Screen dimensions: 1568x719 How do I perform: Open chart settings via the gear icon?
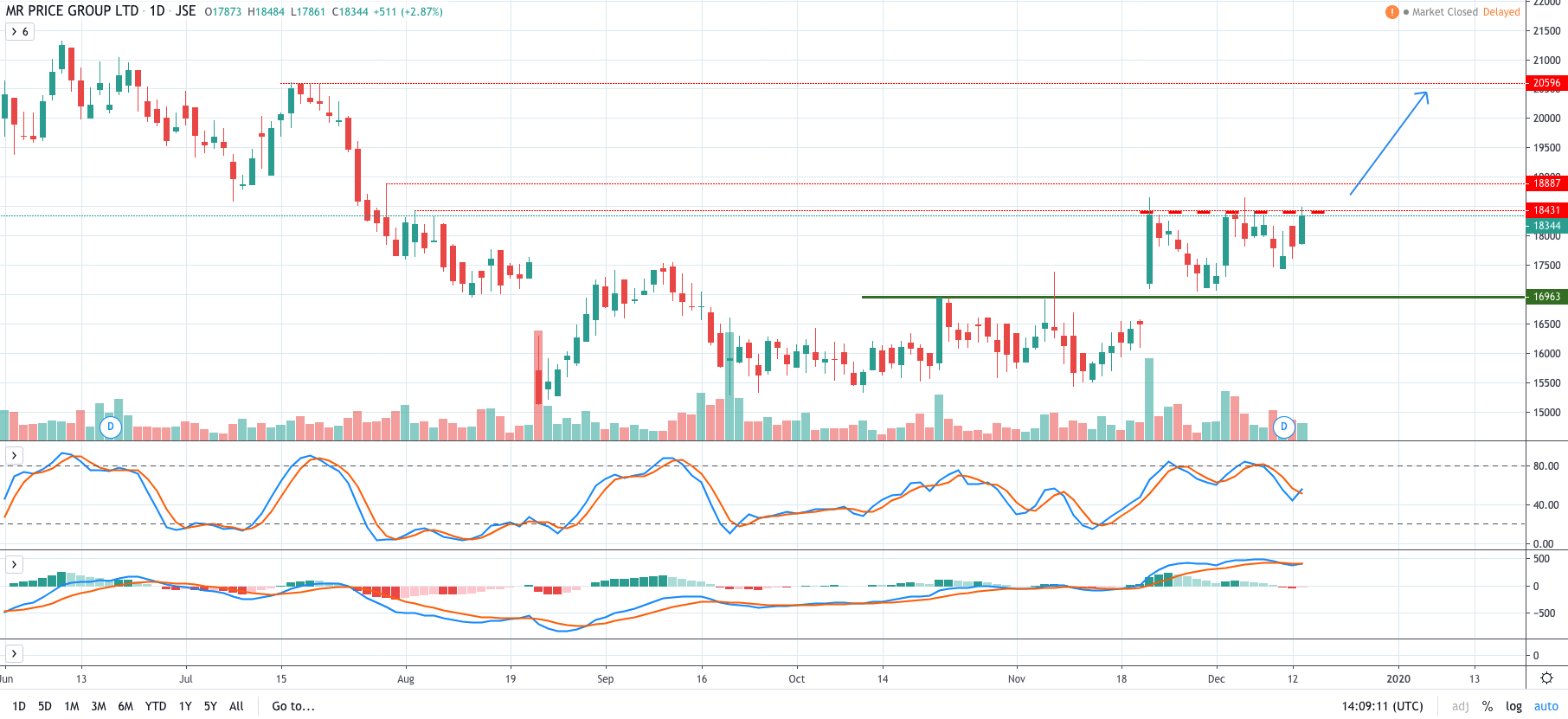click(1546, 678)
